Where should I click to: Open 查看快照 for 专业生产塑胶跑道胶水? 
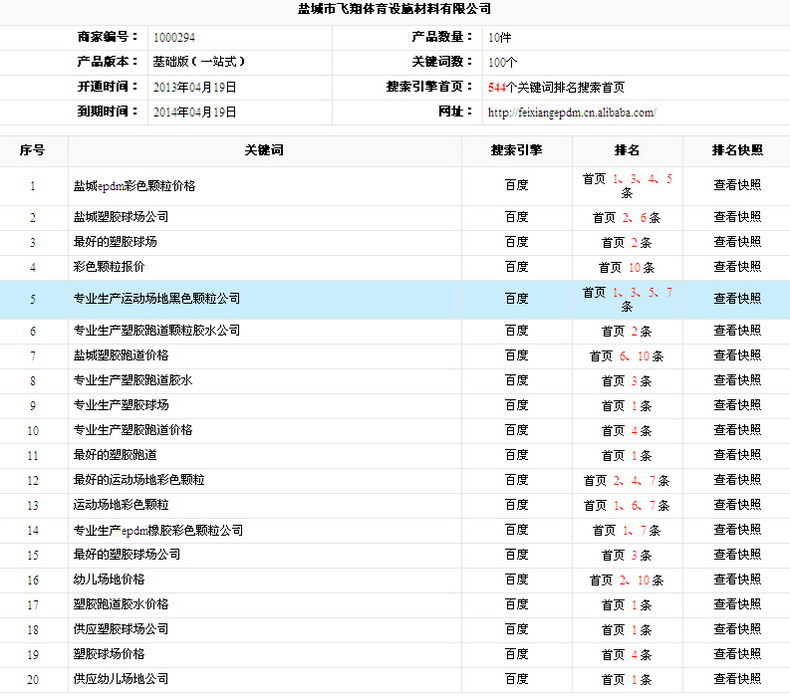[737, 380]
